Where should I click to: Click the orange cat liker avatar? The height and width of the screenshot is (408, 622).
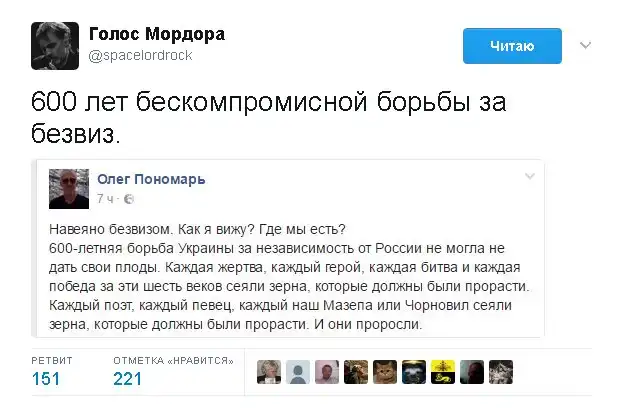coord(384,372)
